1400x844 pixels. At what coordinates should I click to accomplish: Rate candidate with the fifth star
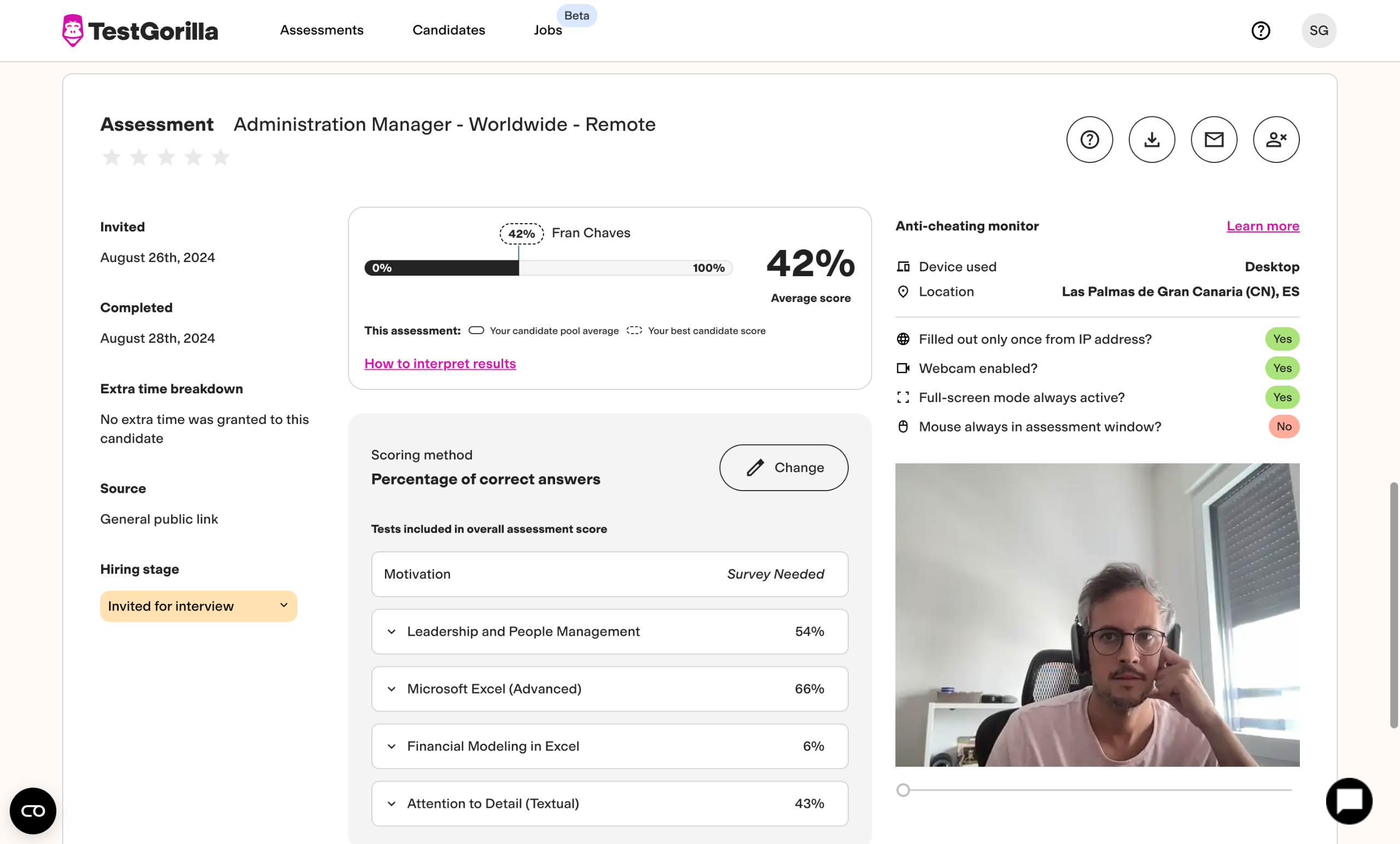pos(220,157)
